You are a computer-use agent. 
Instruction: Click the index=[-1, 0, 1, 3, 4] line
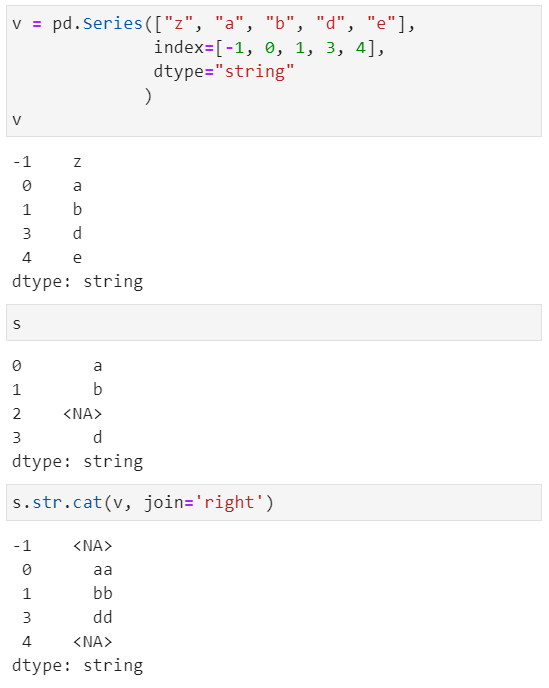[x=269, y=47]
